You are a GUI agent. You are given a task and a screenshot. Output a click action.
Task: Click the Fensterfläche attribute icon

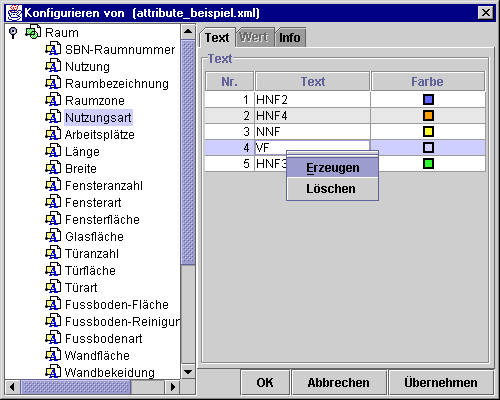tap(53, 219)
